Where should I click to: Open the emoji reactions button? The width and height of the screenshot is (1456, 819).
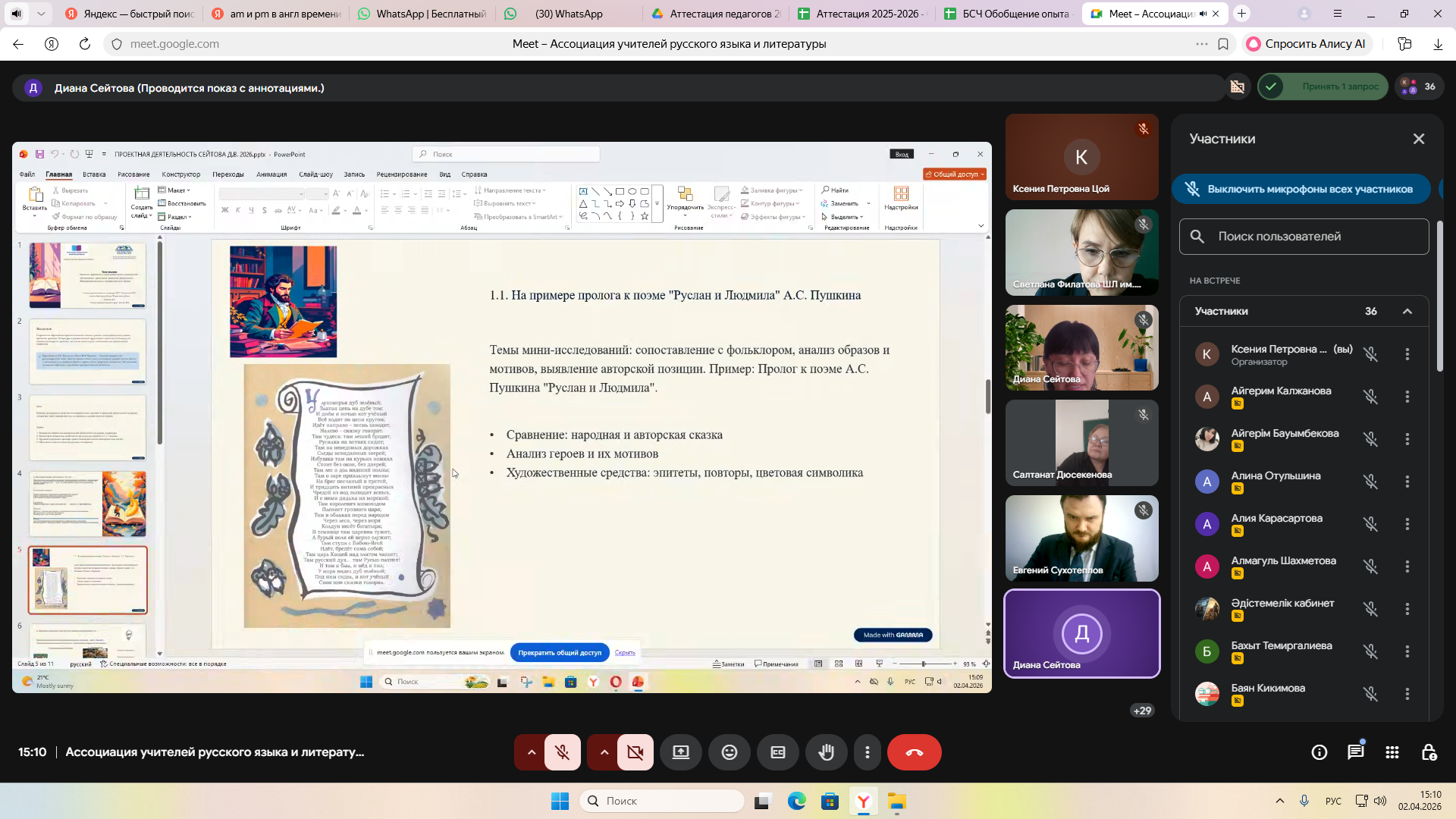pyautogui.click(x=729, y=752)
